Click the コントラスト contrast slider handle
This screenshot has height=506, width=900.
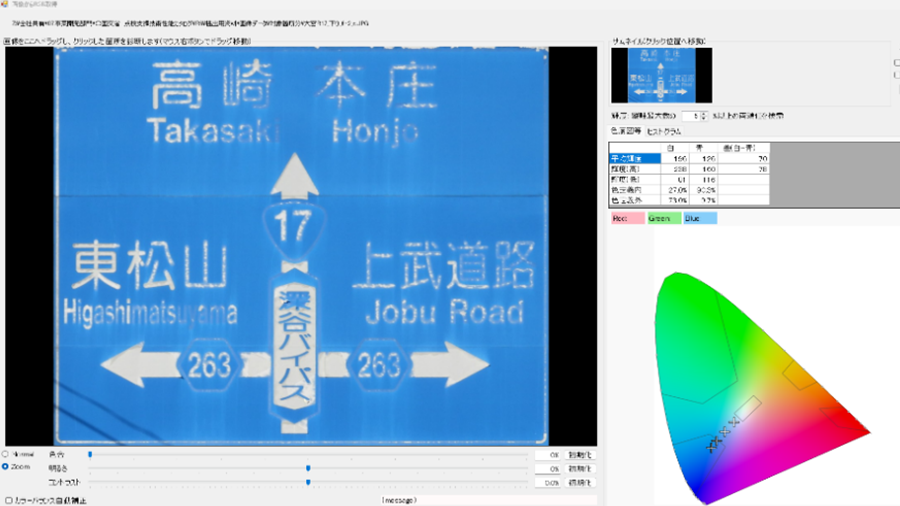(x=308, y=482)
